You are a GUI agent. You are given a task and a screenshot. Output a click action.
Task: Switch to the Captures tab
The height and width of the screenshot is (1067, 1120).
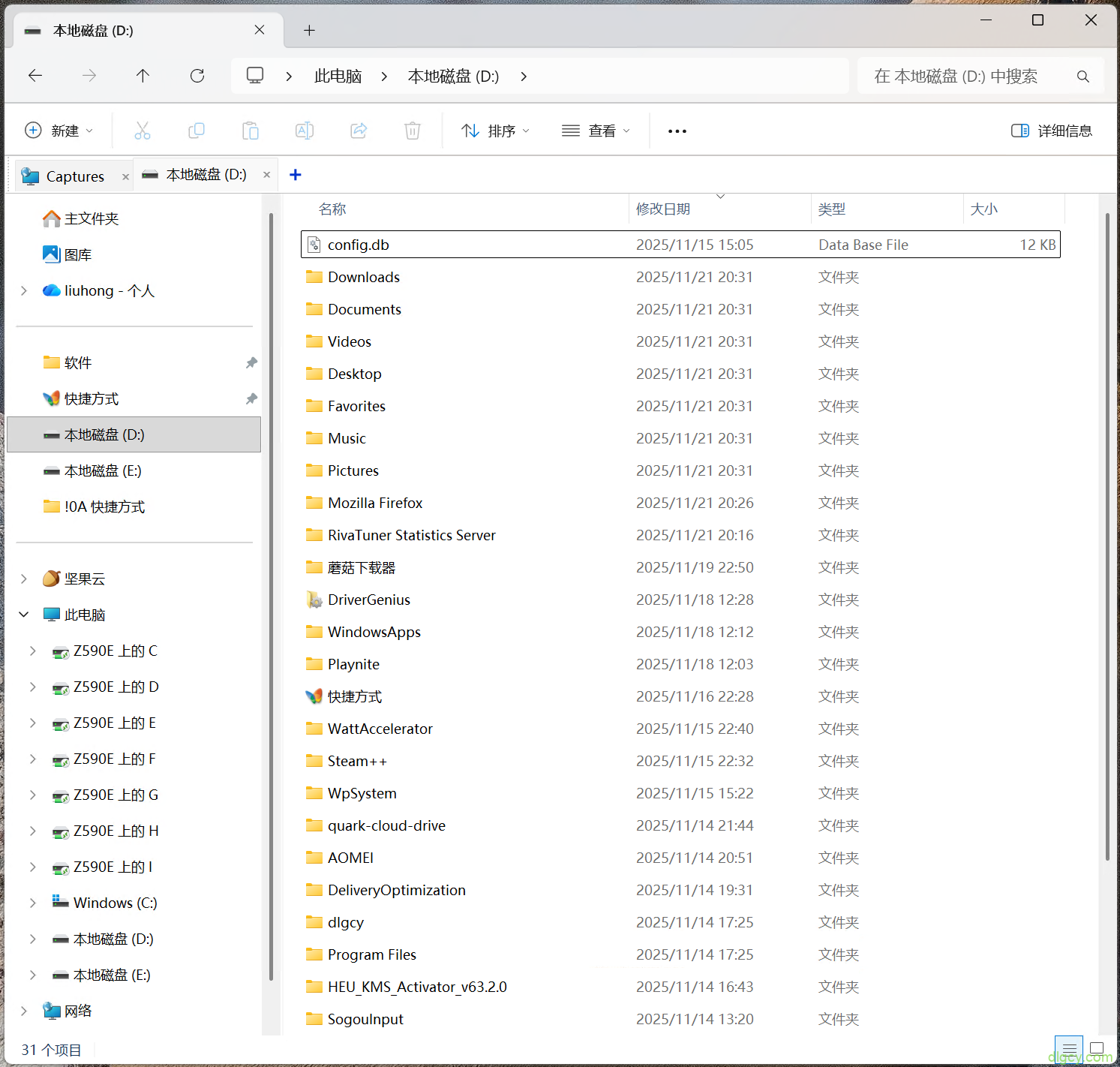pos(74,176)
